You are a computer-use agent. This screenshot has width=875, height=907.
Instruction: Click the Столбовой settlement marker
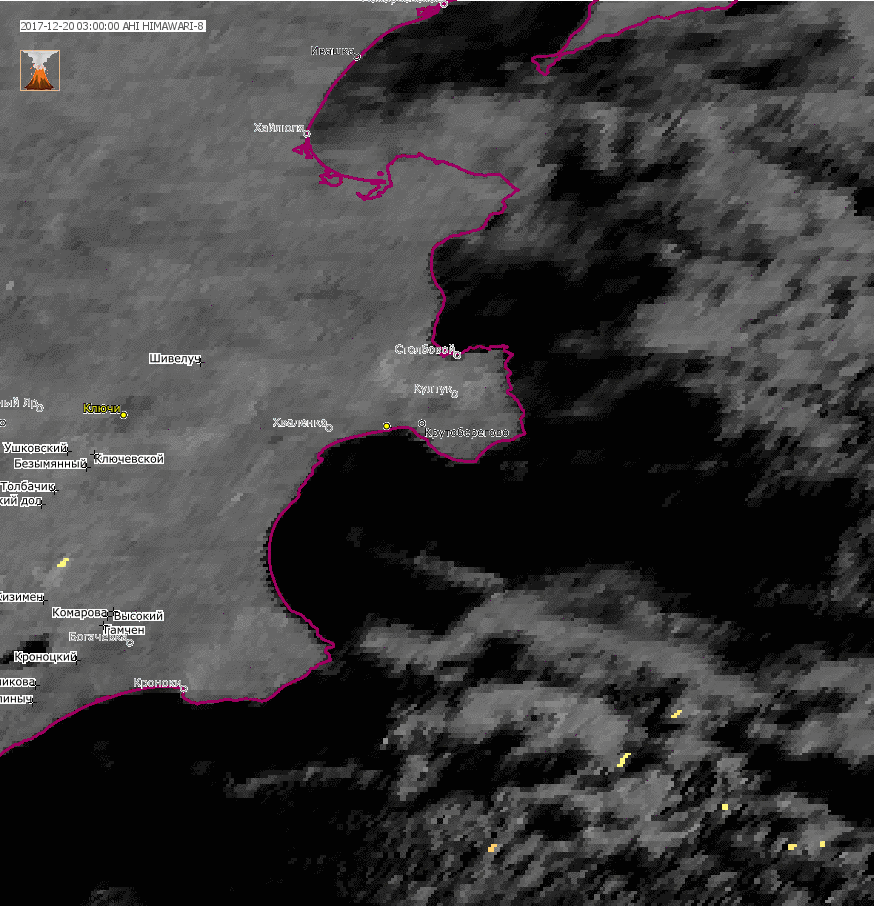click(457, 355)
